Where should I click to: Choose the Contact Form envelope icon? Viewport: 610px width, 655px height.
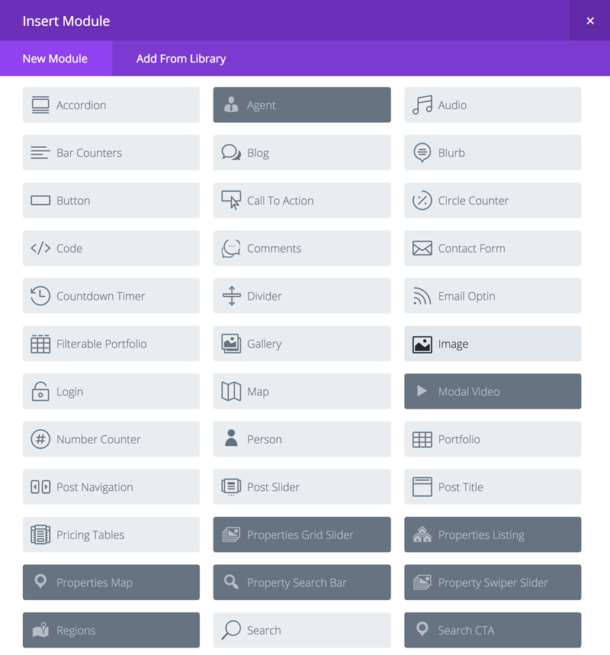422,248
